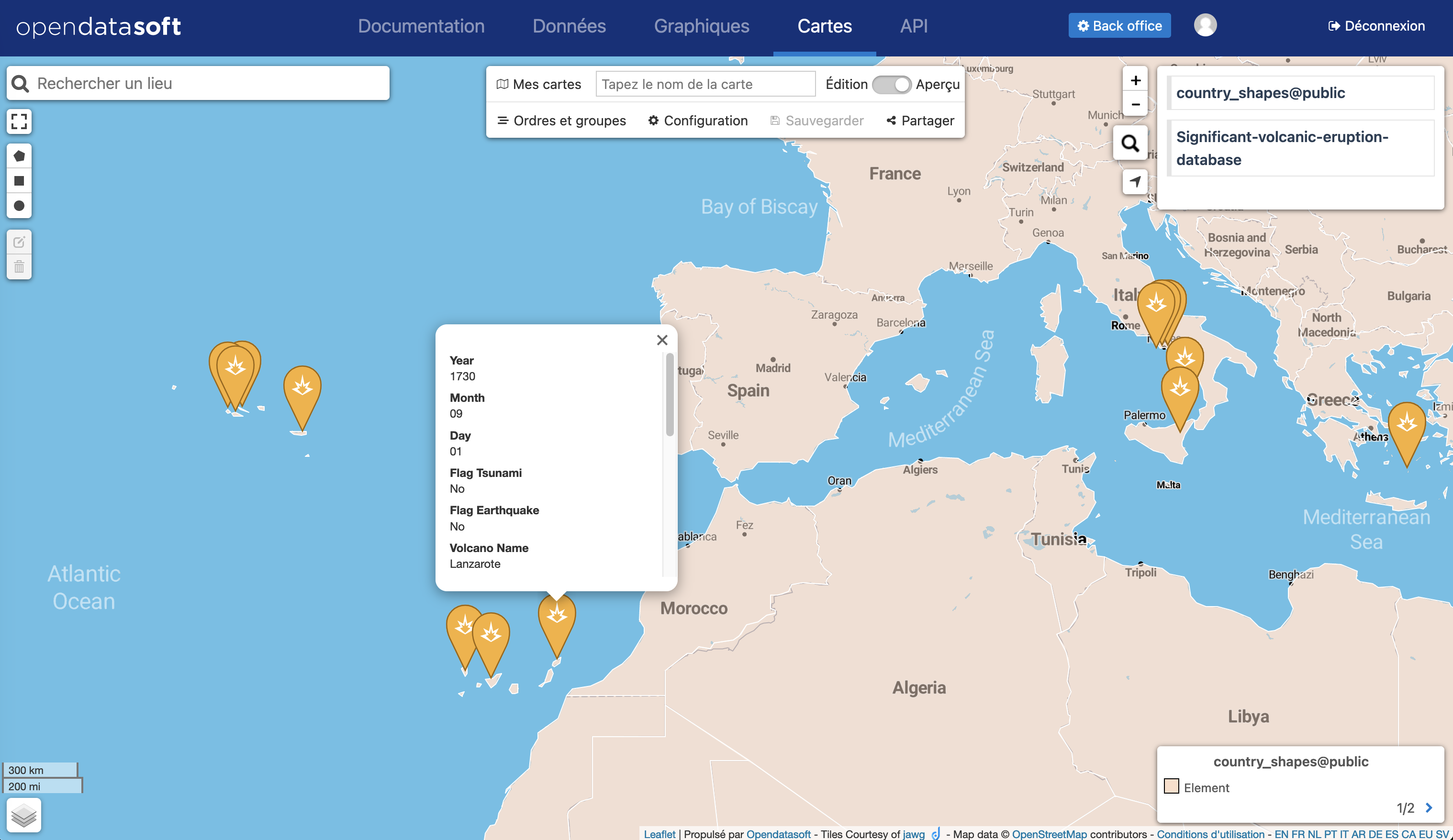
Task: Open the Données menu
Action: coord(569,26)
